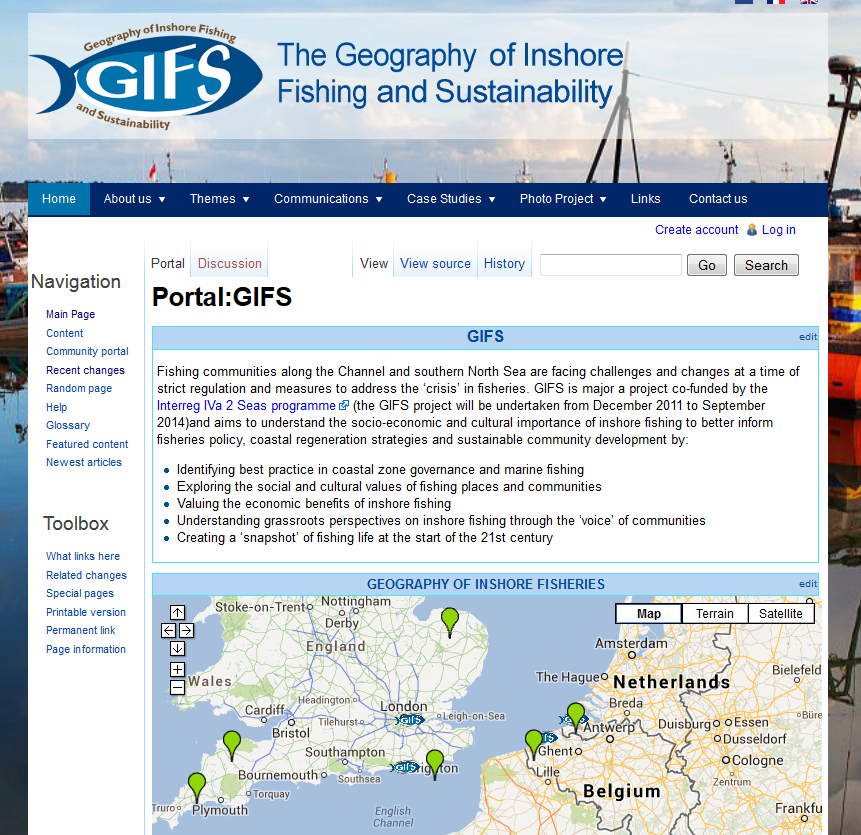Image resolution: width=861 pixels, height=835 pixels.
Task: Open the Case Studies dropdown menu
Action: click(451, 199)
